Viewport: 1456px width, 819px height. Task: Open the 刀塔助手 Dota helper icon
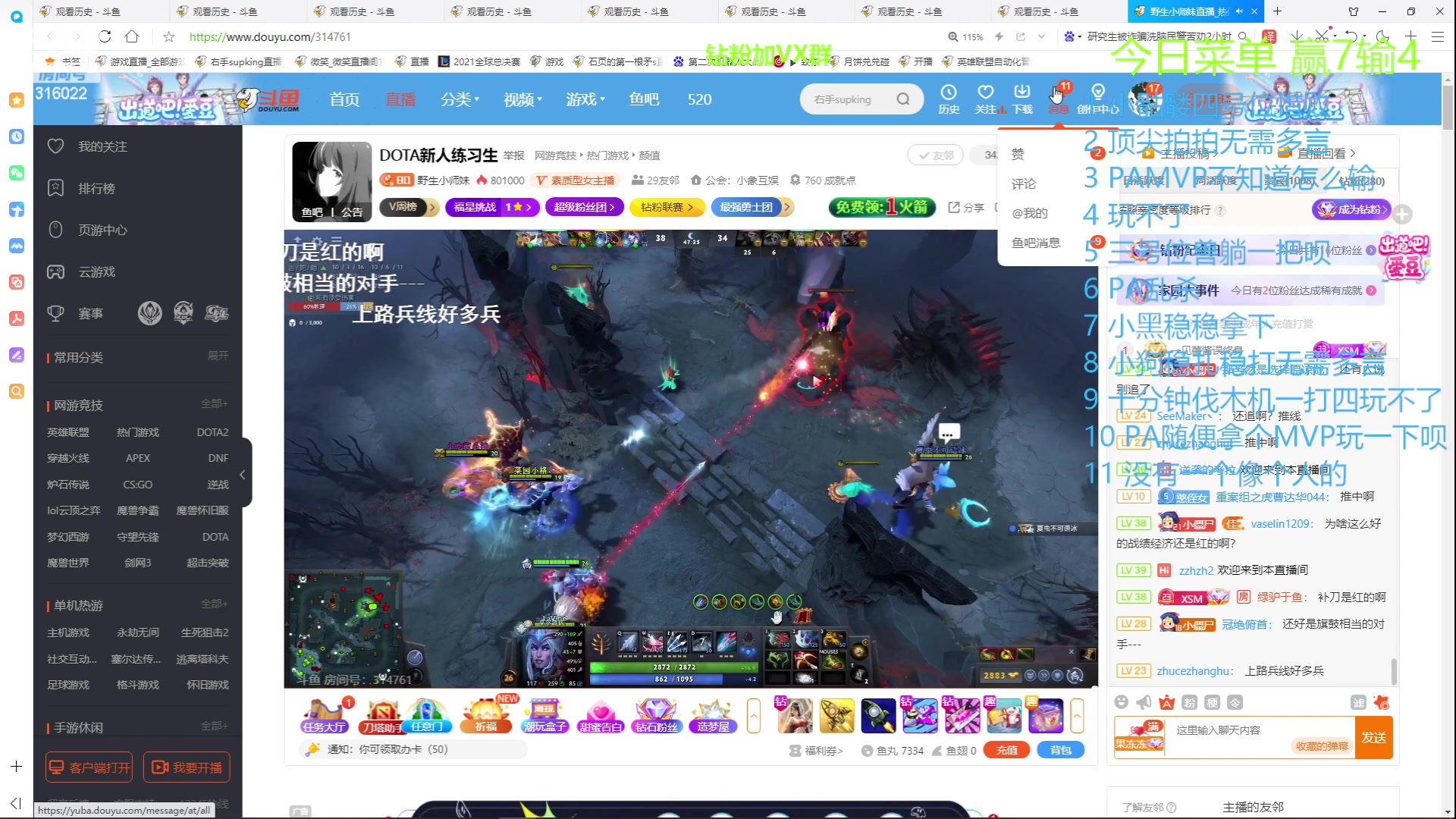click(x=382, y=717)
